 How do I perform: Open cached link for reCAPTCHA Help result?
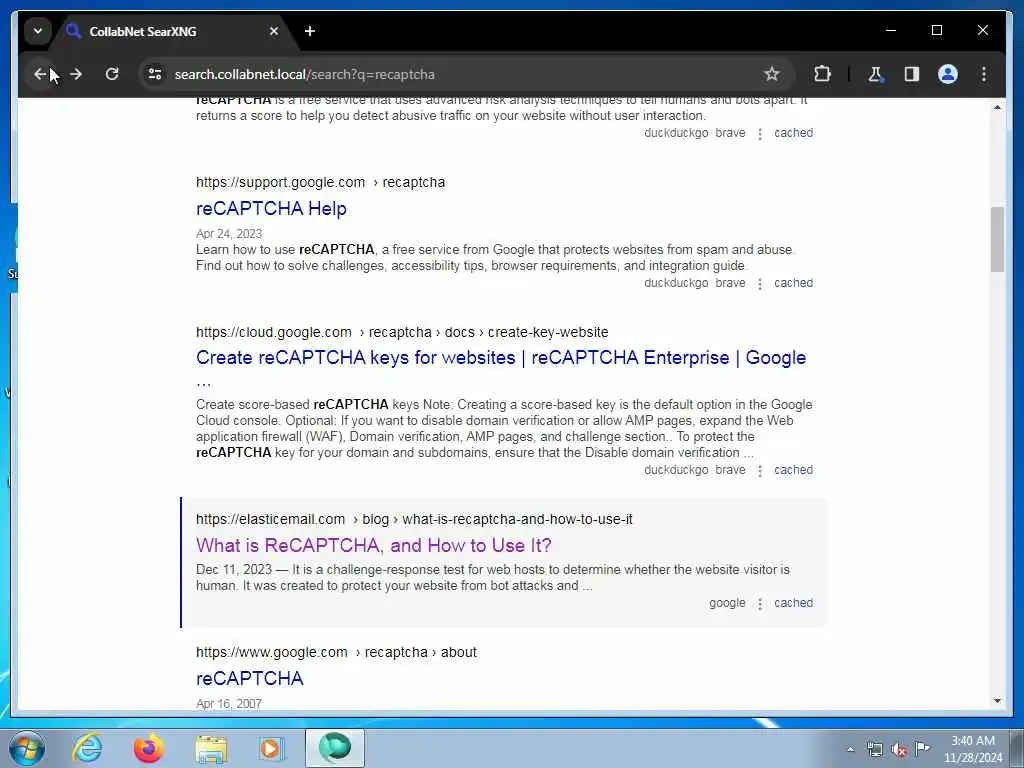pyautogui.click(x=793, y=283)
